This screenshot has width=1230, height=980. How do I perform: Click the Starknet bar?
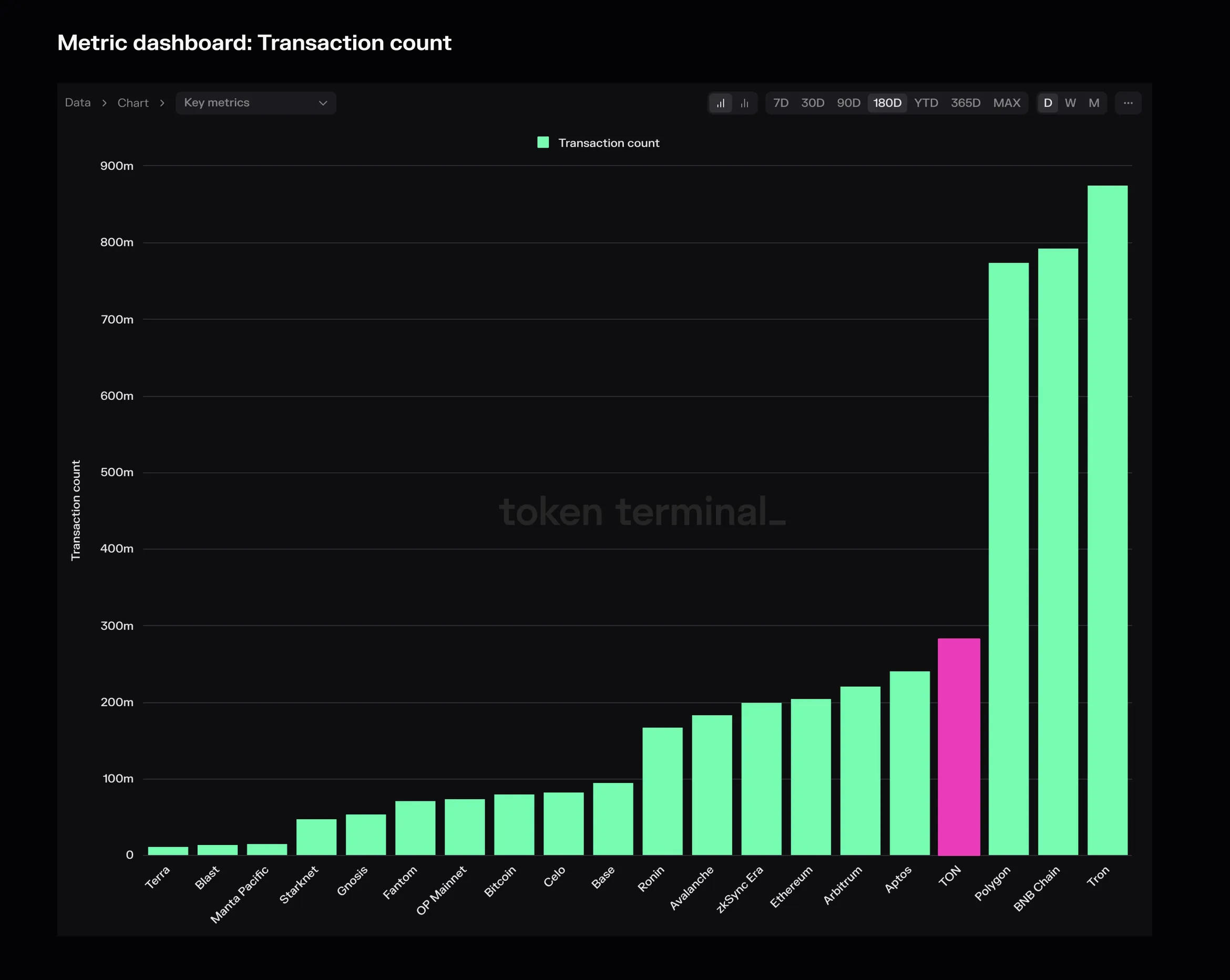click(316, 838)
